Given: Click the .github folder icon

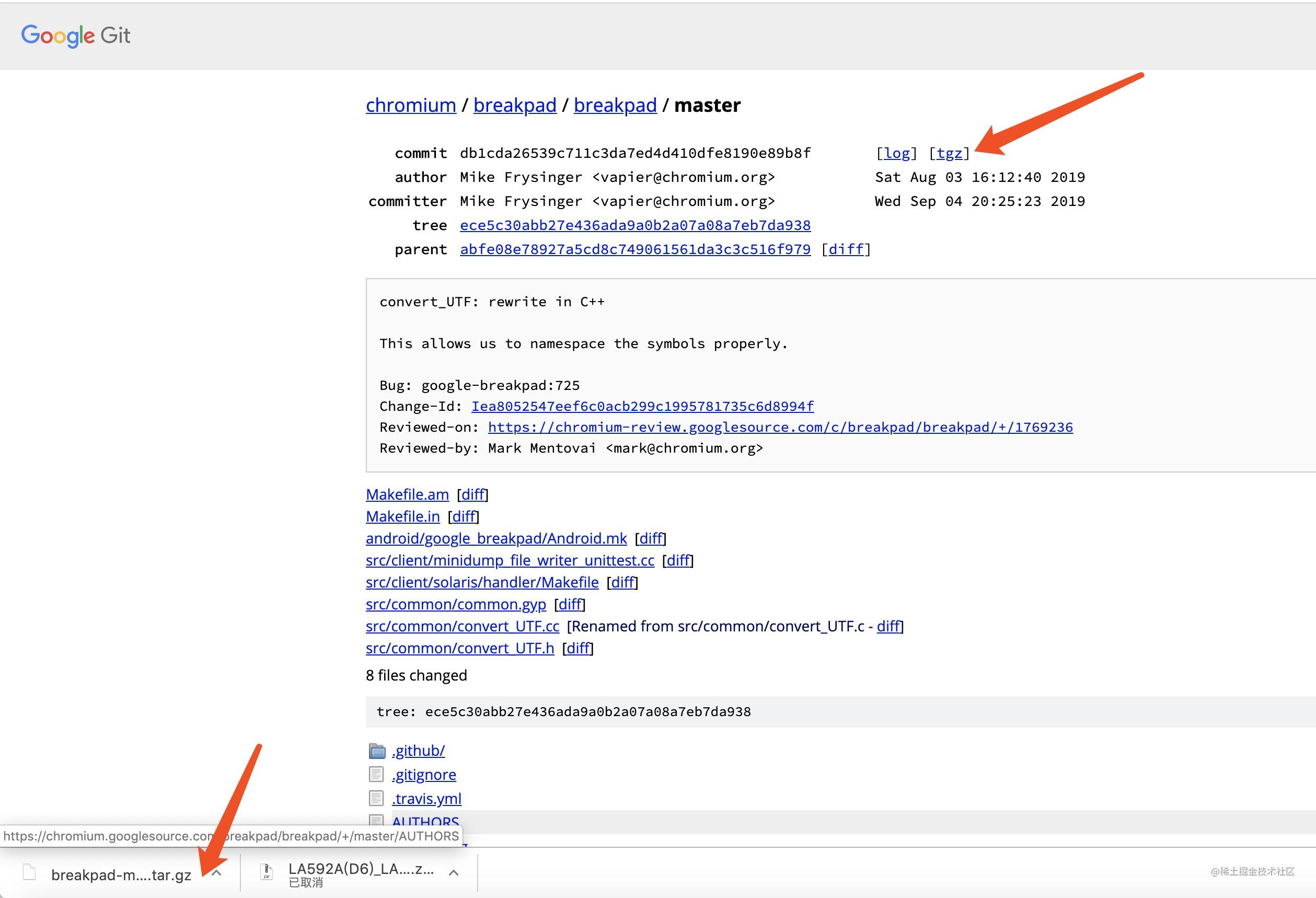Looking at the screenshot, I should (x=377, y=751).
